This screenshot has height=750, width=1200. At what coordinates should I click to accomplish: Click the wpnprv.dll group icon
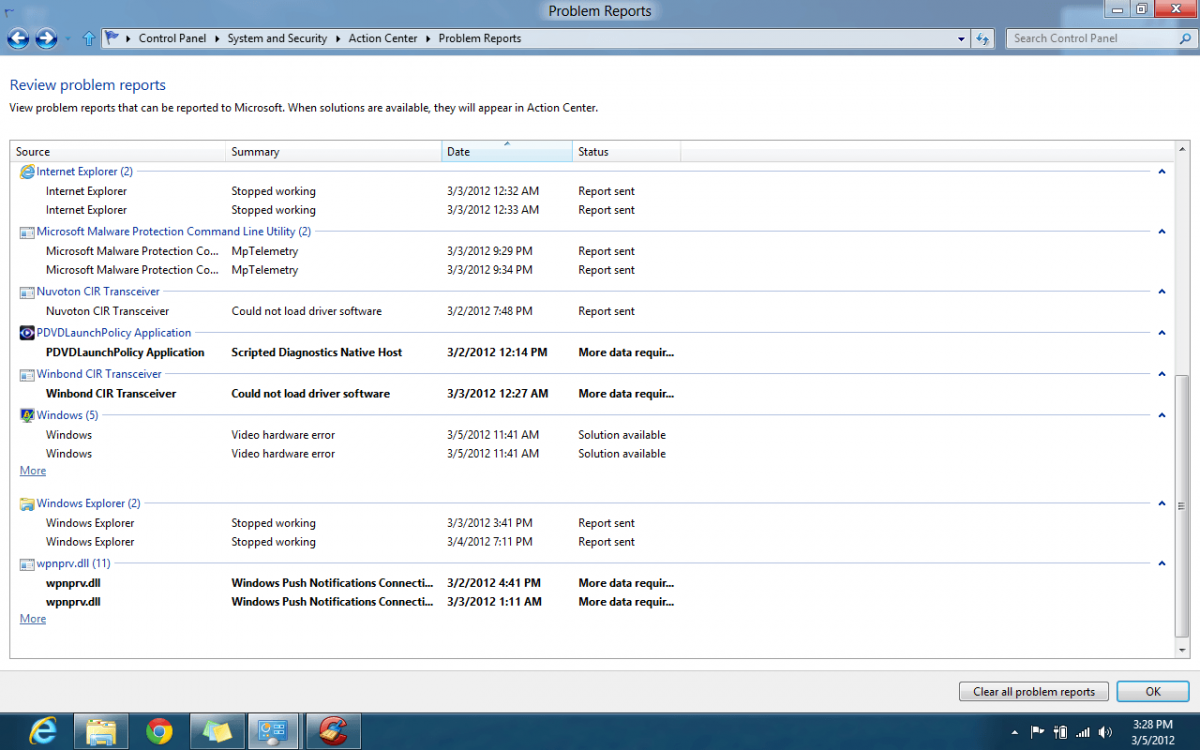(x=27, y=564)
